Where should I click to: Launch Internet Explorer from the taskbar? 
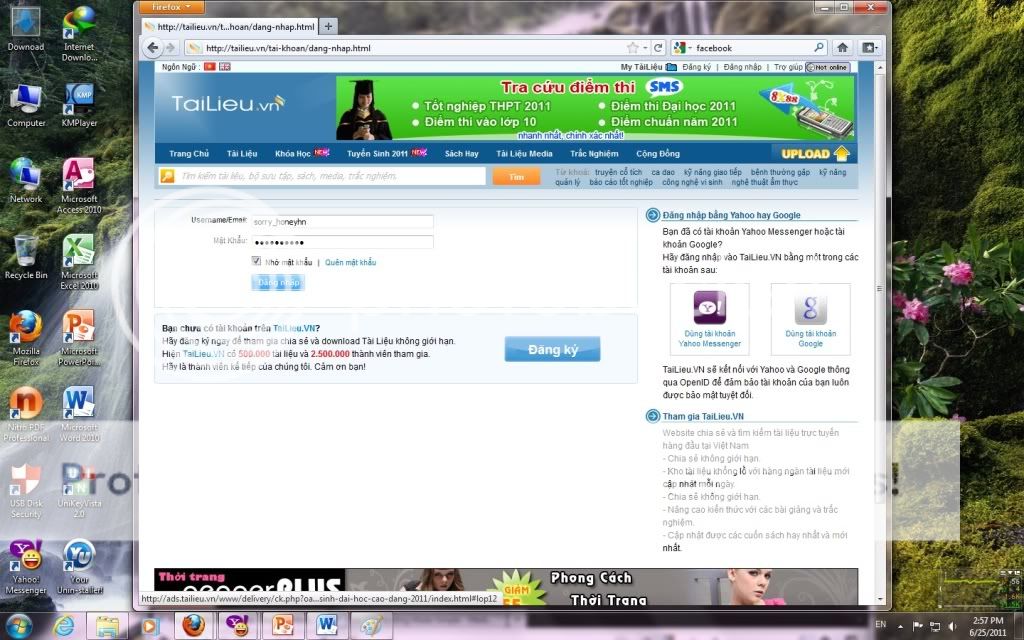(64, 626)
